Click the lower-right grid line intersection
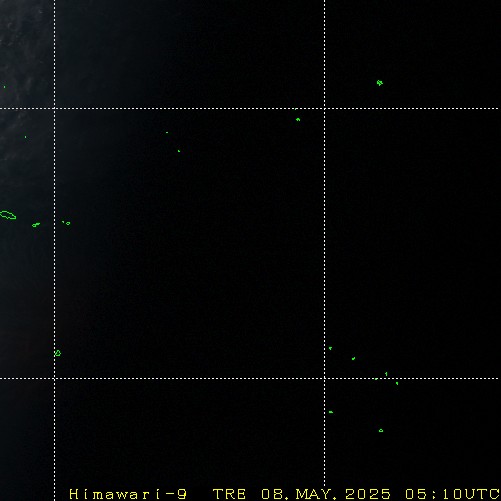Image resolution: width=501 pixels, height=501 pixels. (x=325, y=378)
